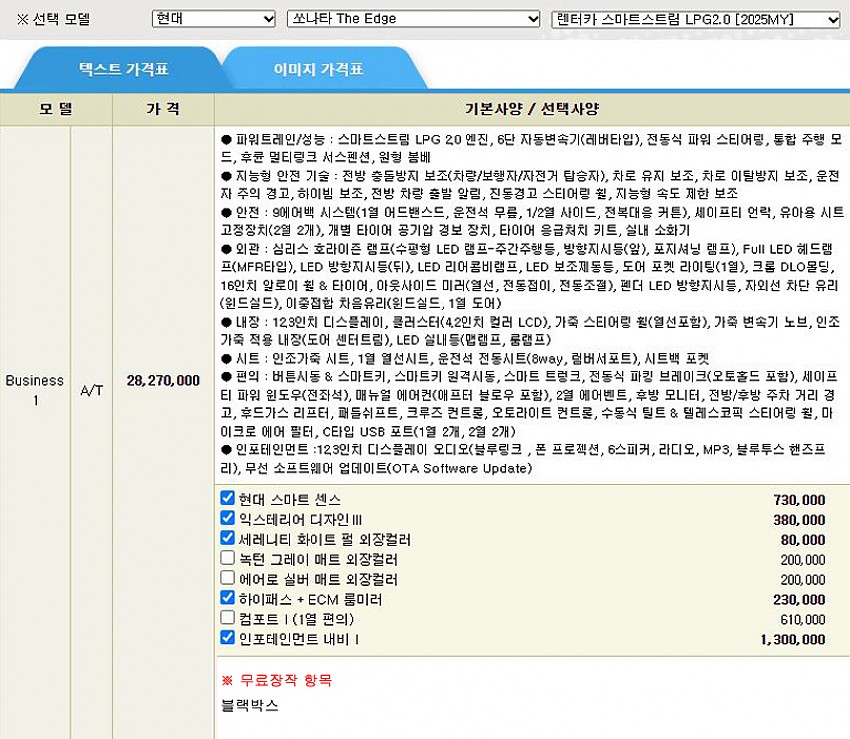Click the 28,270,000 price value
850x739 pixels.
163,381
